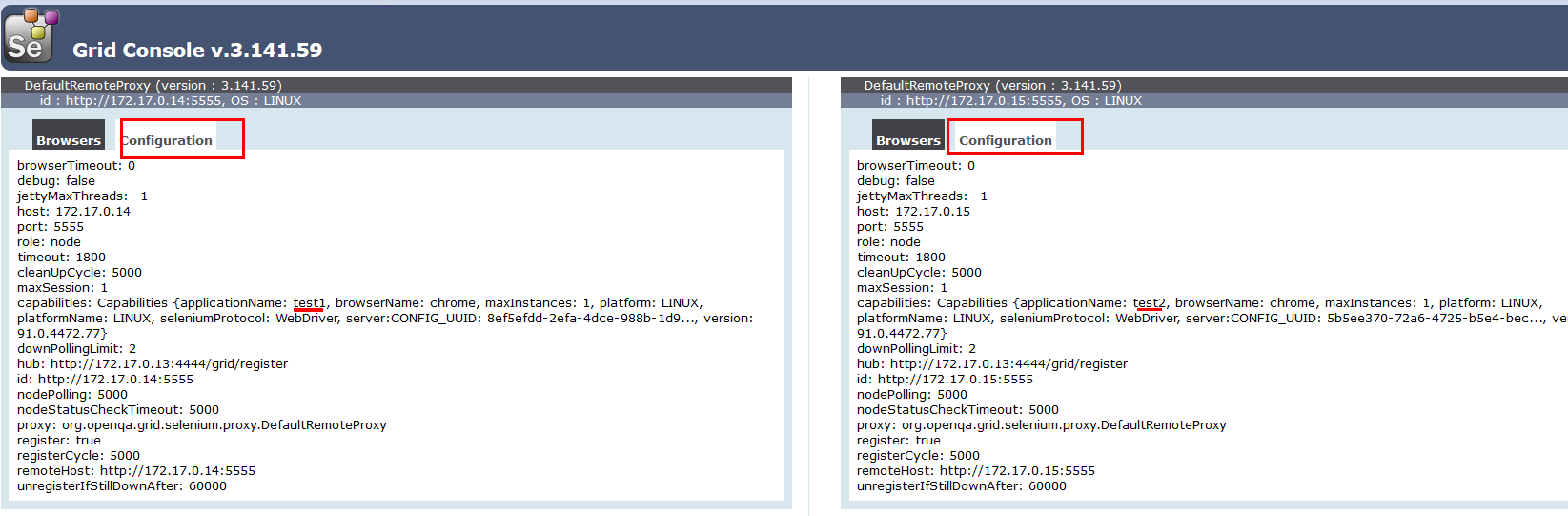The image size is (1568, 516).
Task: Click 'jettyMaxThreads: -1' in 172.17.0.15 node
Action: (922, 196)
